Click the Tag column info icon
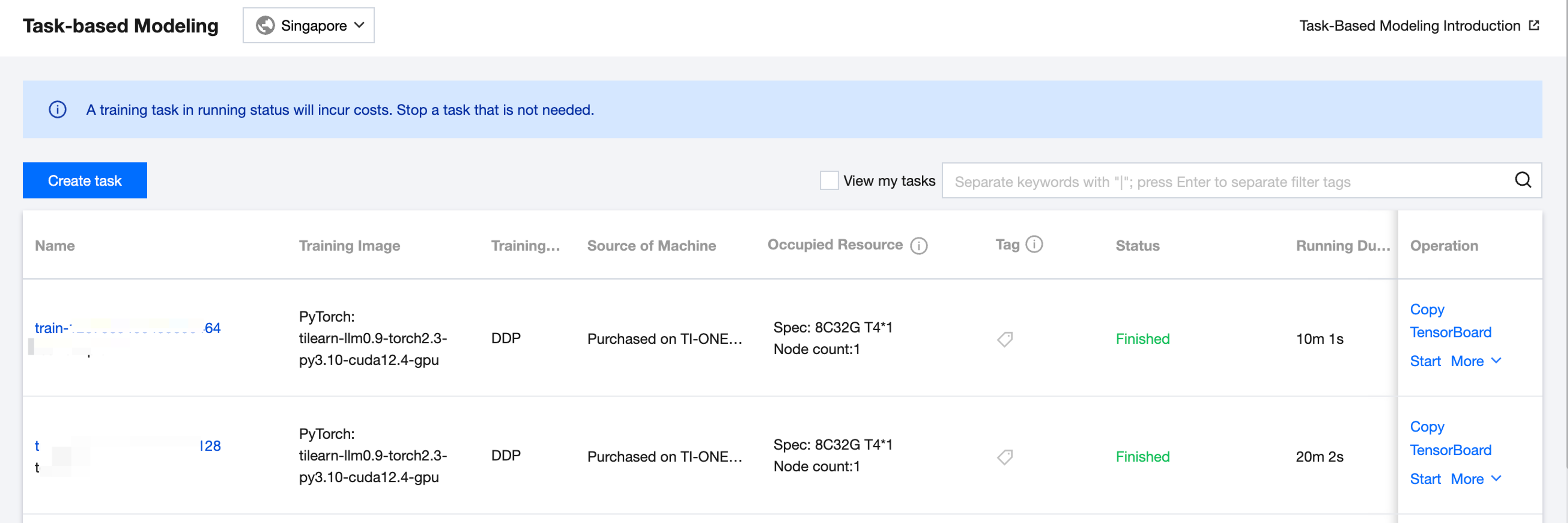This screenshot has width=1568, height=523. (1034, 244)
